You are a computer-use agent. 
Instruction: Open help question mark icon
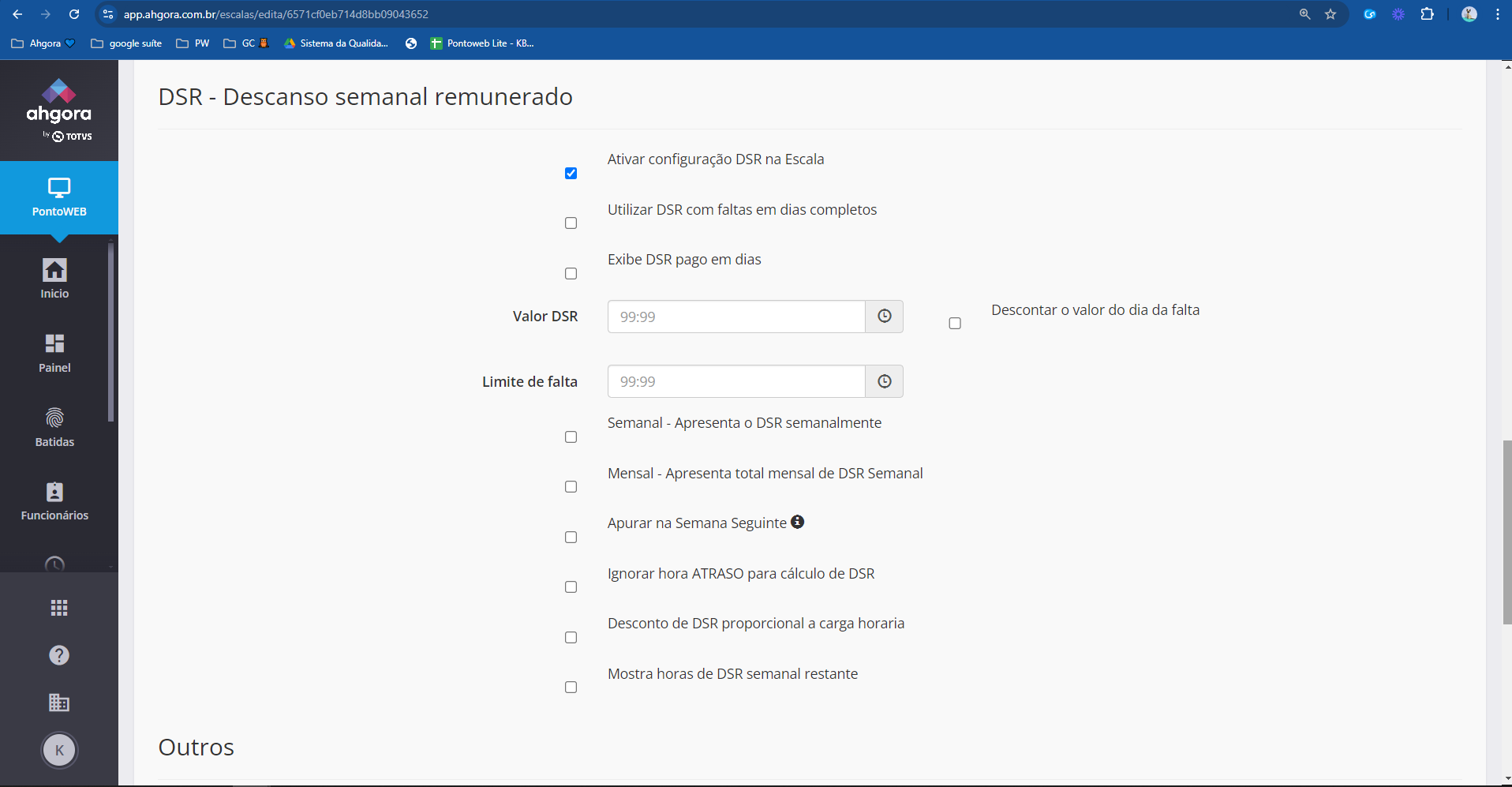[59, 655]
